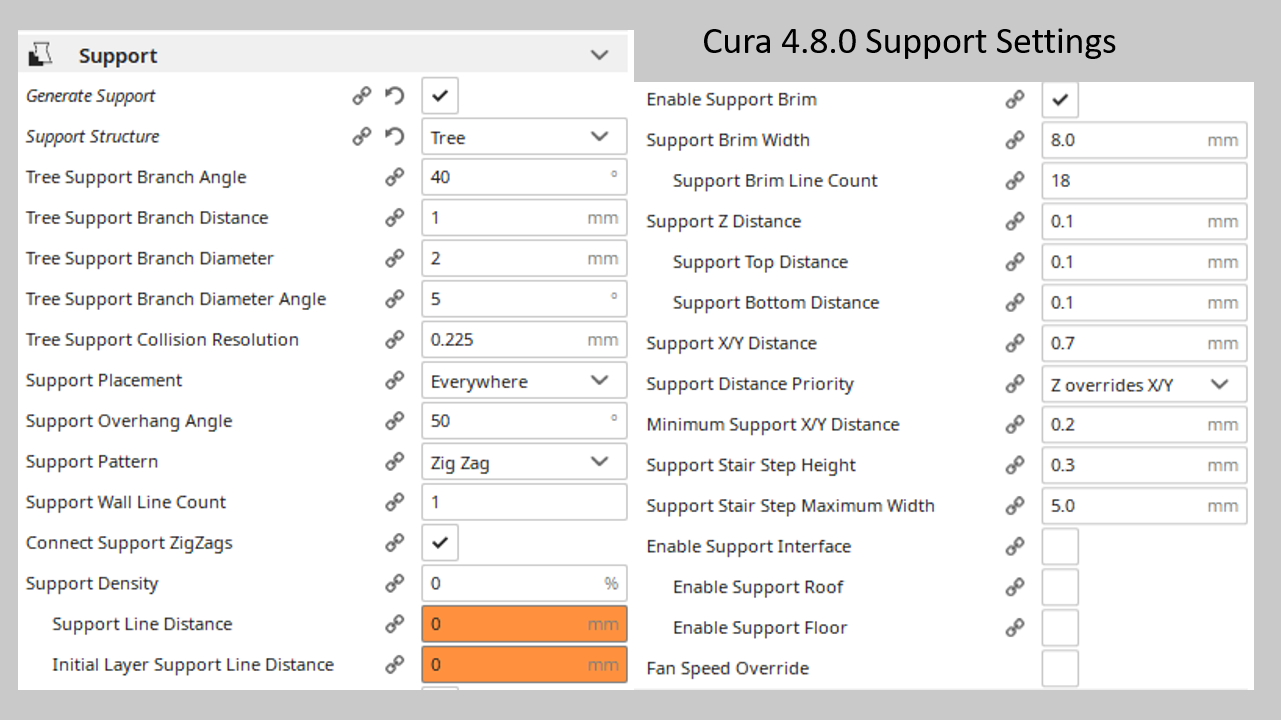The width and height of the screenshot is (1281, 720).
Task: Click link icon beside Support Overhang Angle
Action: tap(395, 421)
